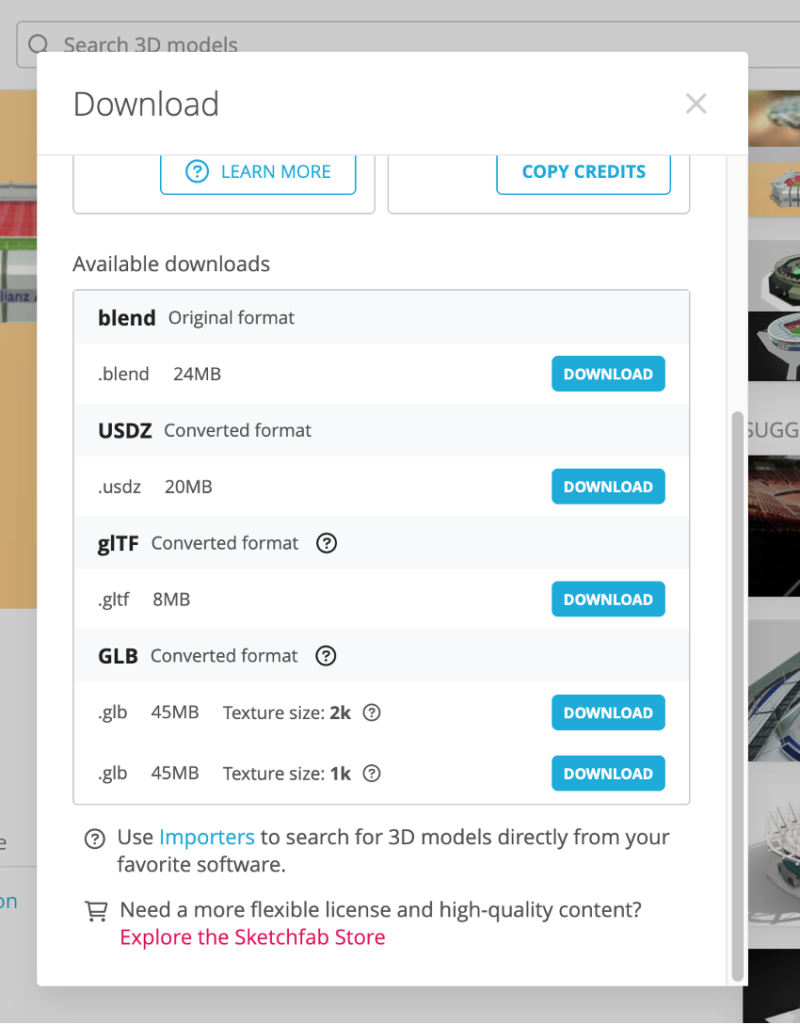Viewport: 800px width, 1024px height.
Task: Click the question icon beside Importers tip
Action: pos(95,839)
